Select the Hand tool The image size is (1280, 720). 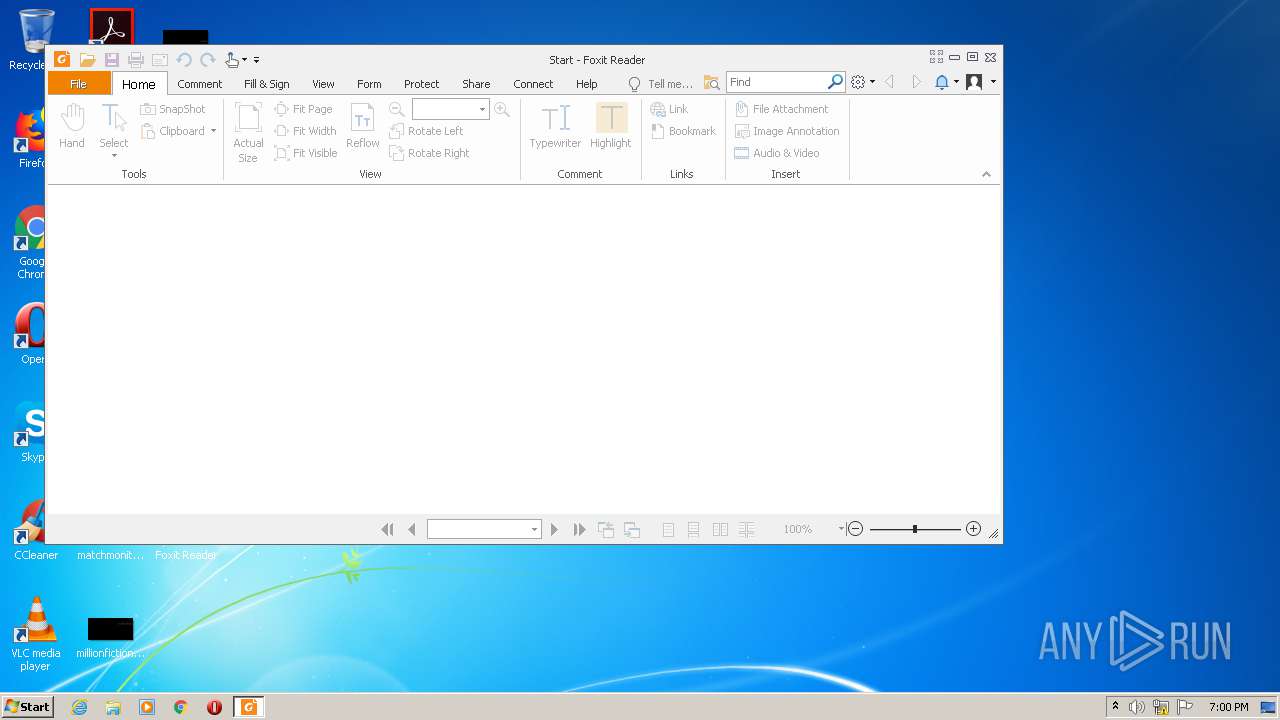[x=72, y=126]
